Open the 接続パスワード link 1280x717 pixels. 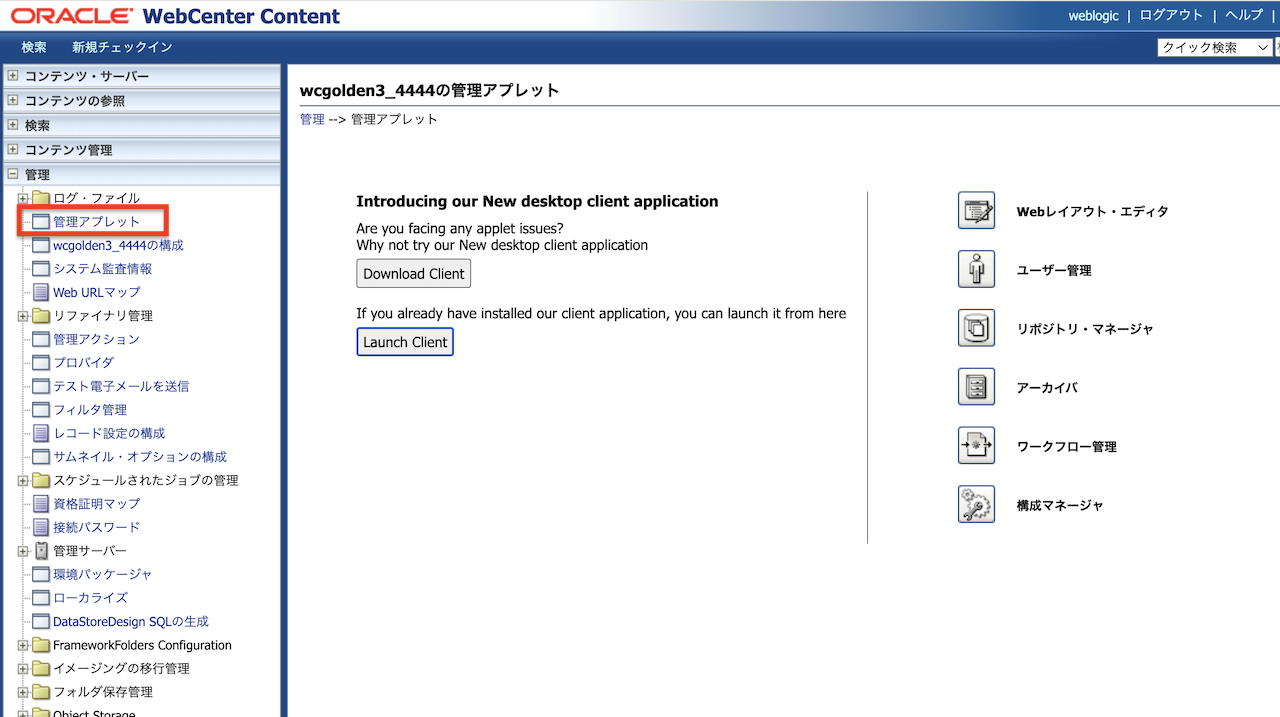pos(96,527)
